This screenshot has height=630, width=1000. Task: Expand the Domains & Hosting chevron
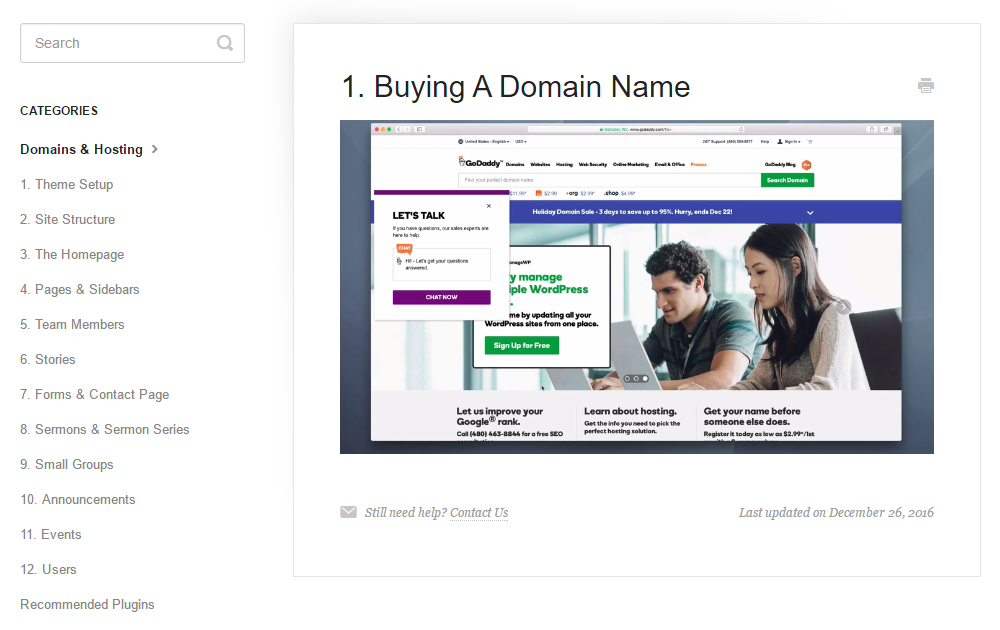tap(155, 149)
